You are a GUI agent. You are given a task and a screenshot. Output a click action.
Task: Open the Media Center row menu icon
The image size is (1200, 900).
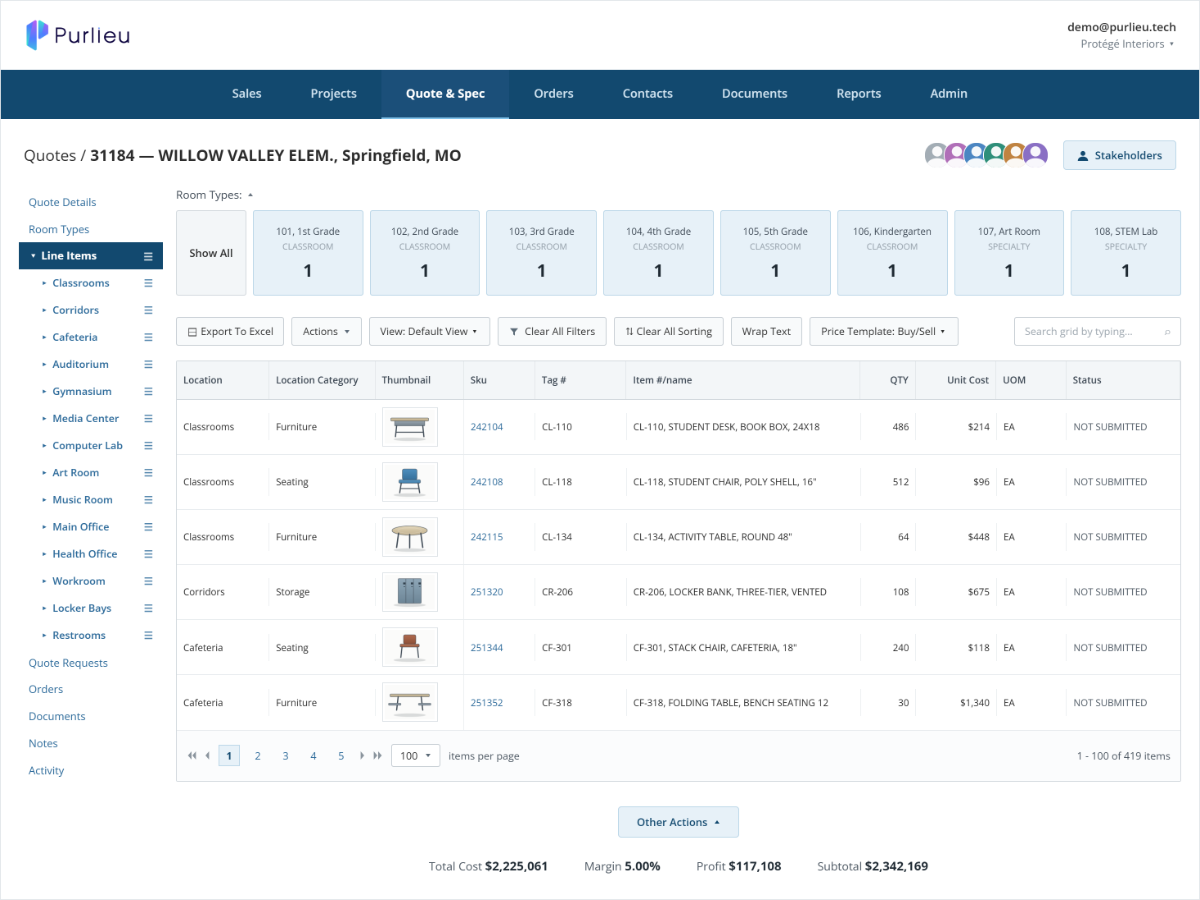coord(148,418)
